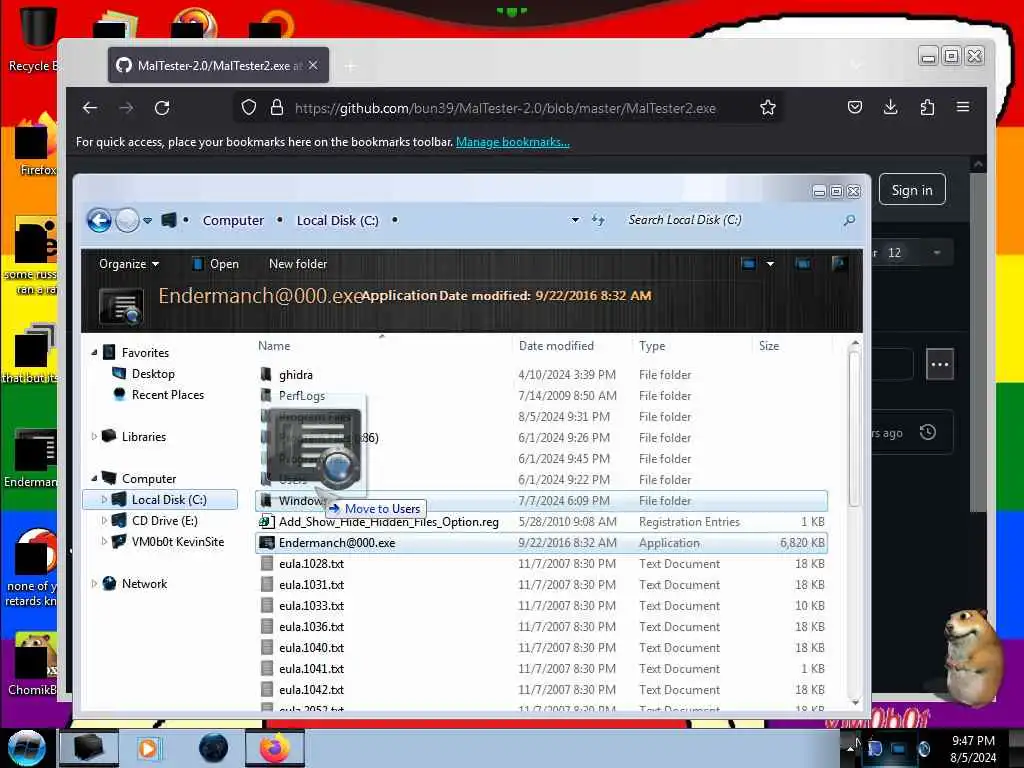Screen dimensions: 1024x768
Task: Expand CD Drive (E:) tree node
Action: point(104,520)
